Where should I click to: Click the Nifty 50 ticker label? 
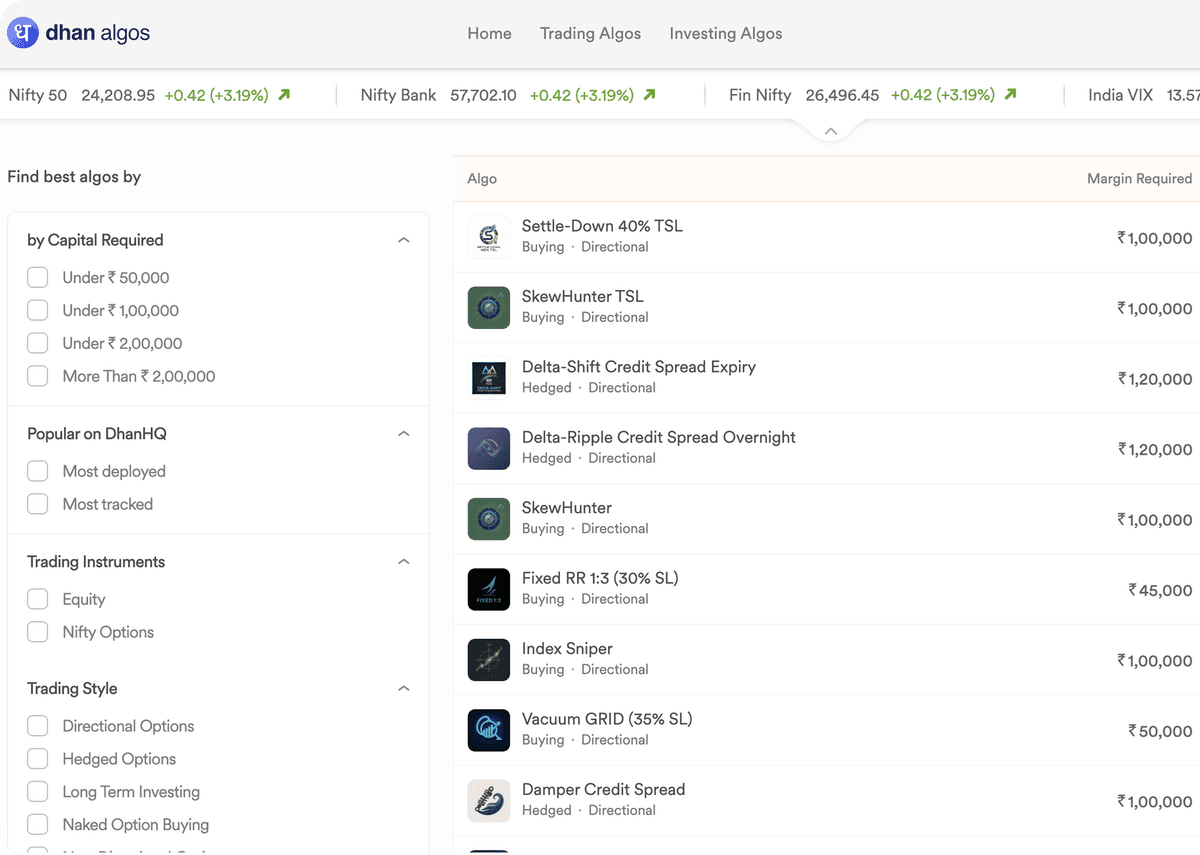point(38,95)
